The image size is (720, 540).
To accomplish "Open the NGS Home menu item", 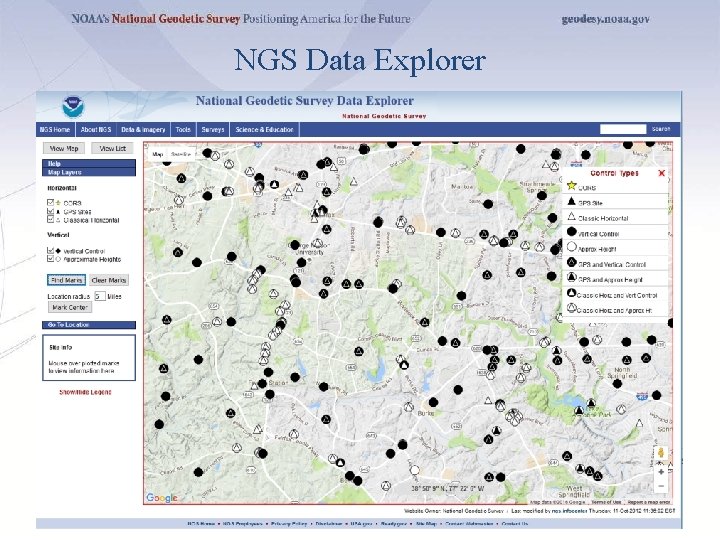I will point(55,129).
